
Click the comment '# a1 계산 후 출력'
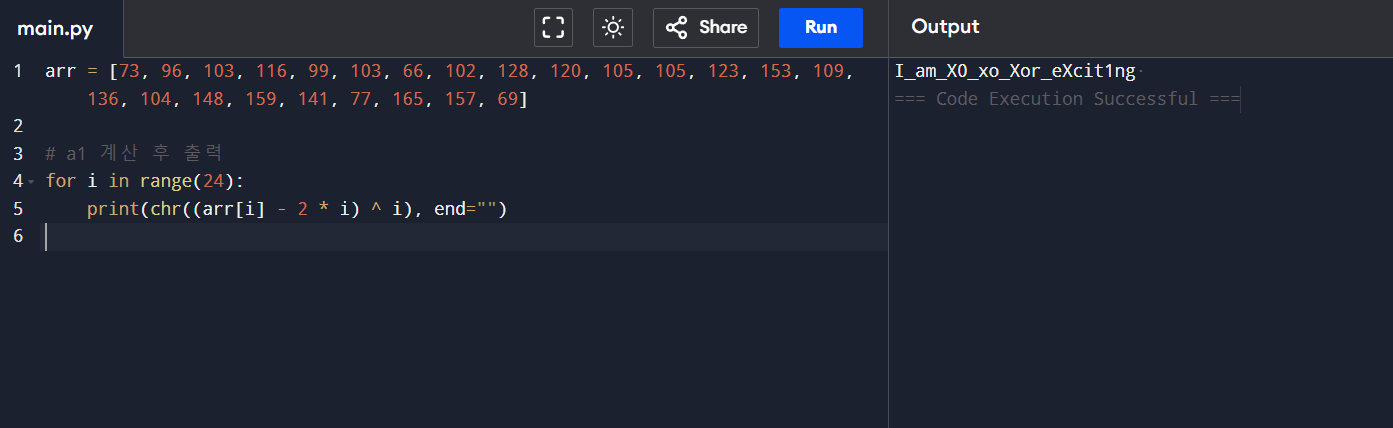pos(134,154)
